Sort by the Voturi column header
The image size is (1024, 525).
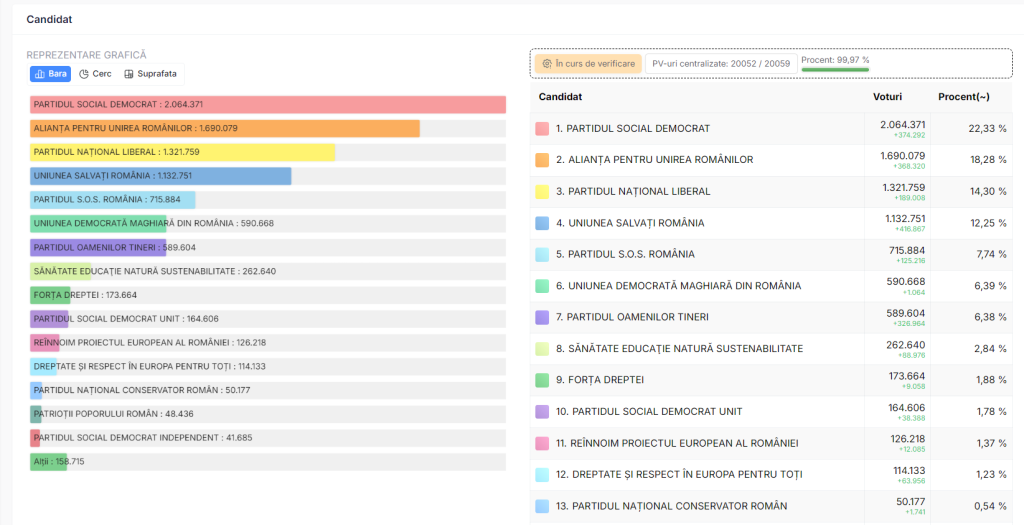[x=887, y=97]
